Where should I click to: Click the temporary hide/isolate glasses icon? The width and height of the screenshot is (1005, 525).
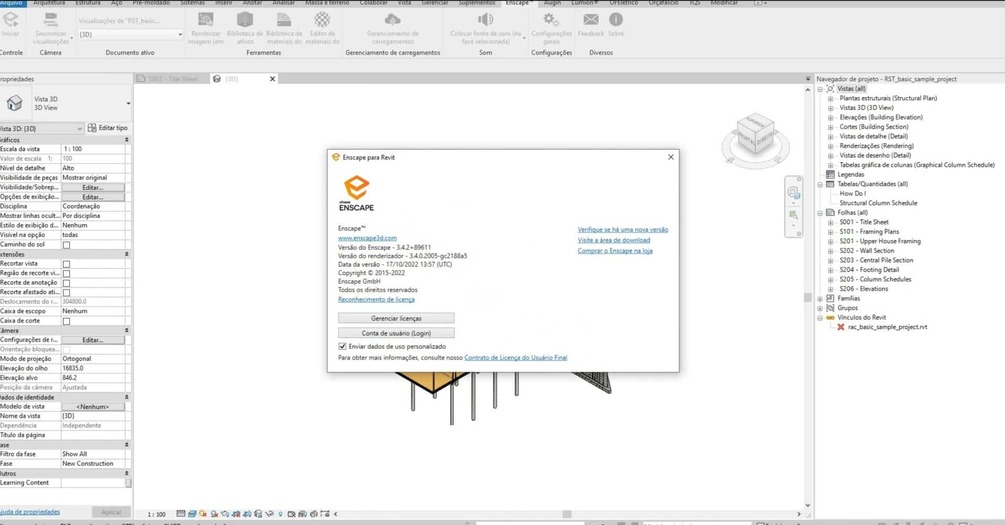[269, 513]
